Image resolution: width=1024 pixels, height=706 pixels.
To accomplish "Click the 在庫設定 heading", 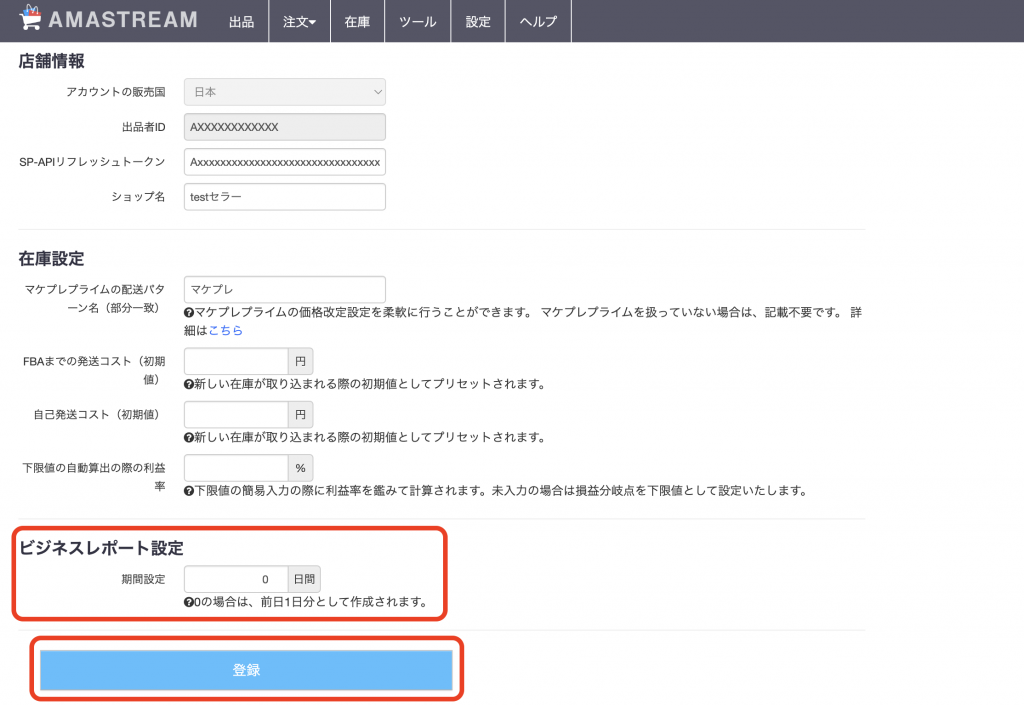I will coord(52,259).
